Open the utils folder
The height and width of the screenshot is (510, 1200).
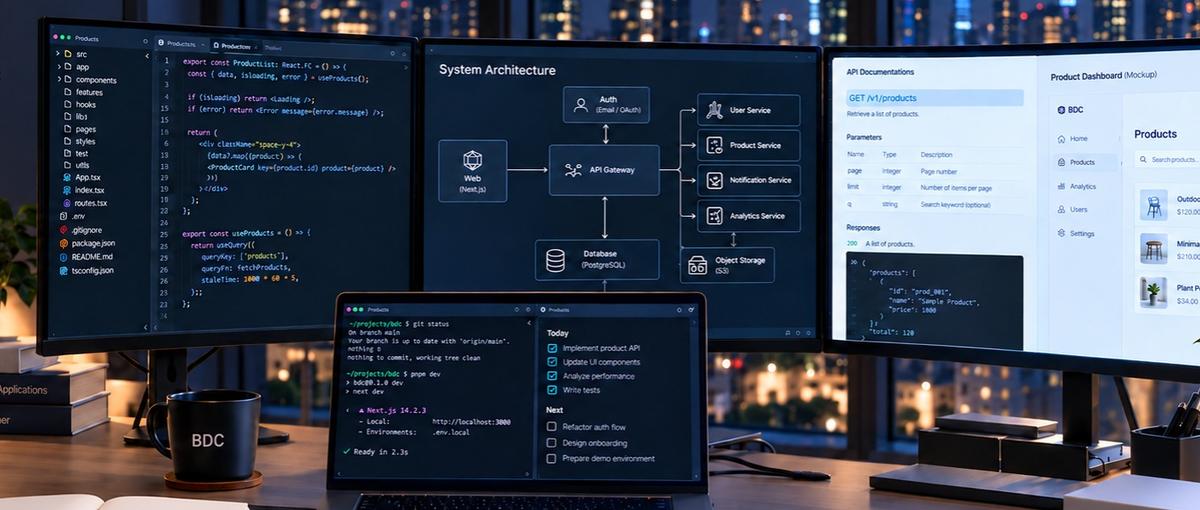point(76,166)
